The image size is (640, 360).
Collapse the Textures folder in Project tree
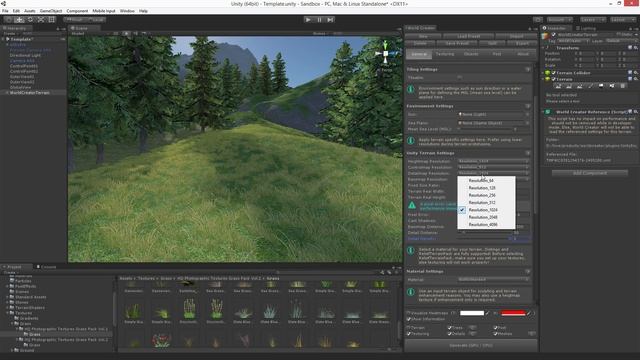(x=8, y=313)
